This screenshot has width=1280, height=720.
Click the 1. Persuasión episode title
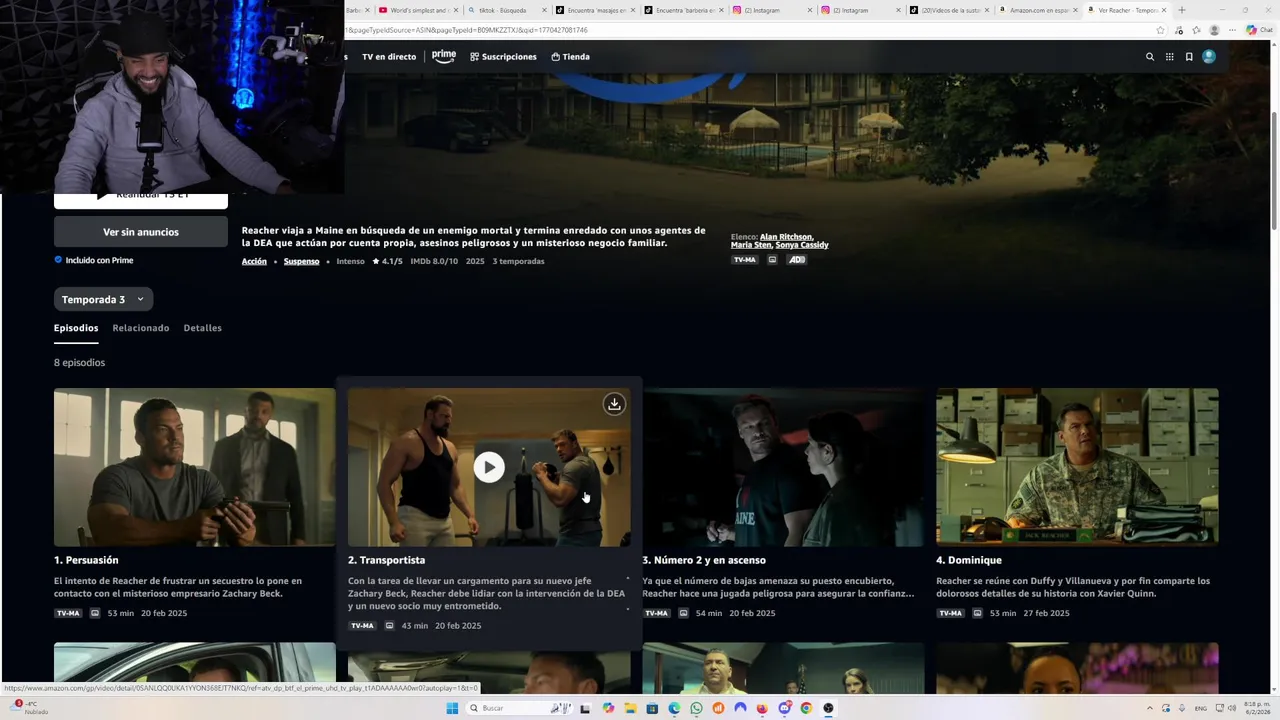coord(86,560)
